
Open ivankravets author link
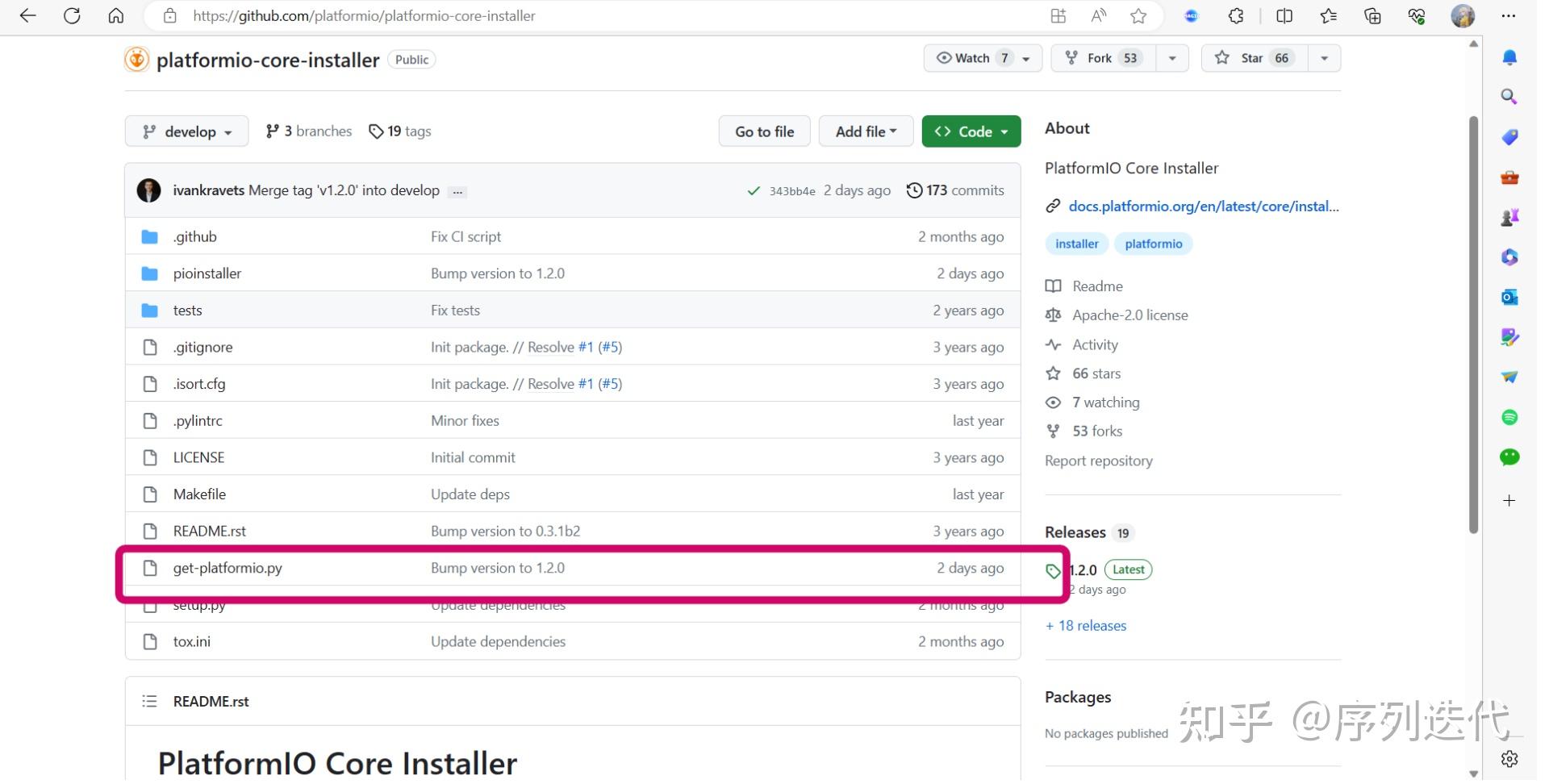click(210, 192)
